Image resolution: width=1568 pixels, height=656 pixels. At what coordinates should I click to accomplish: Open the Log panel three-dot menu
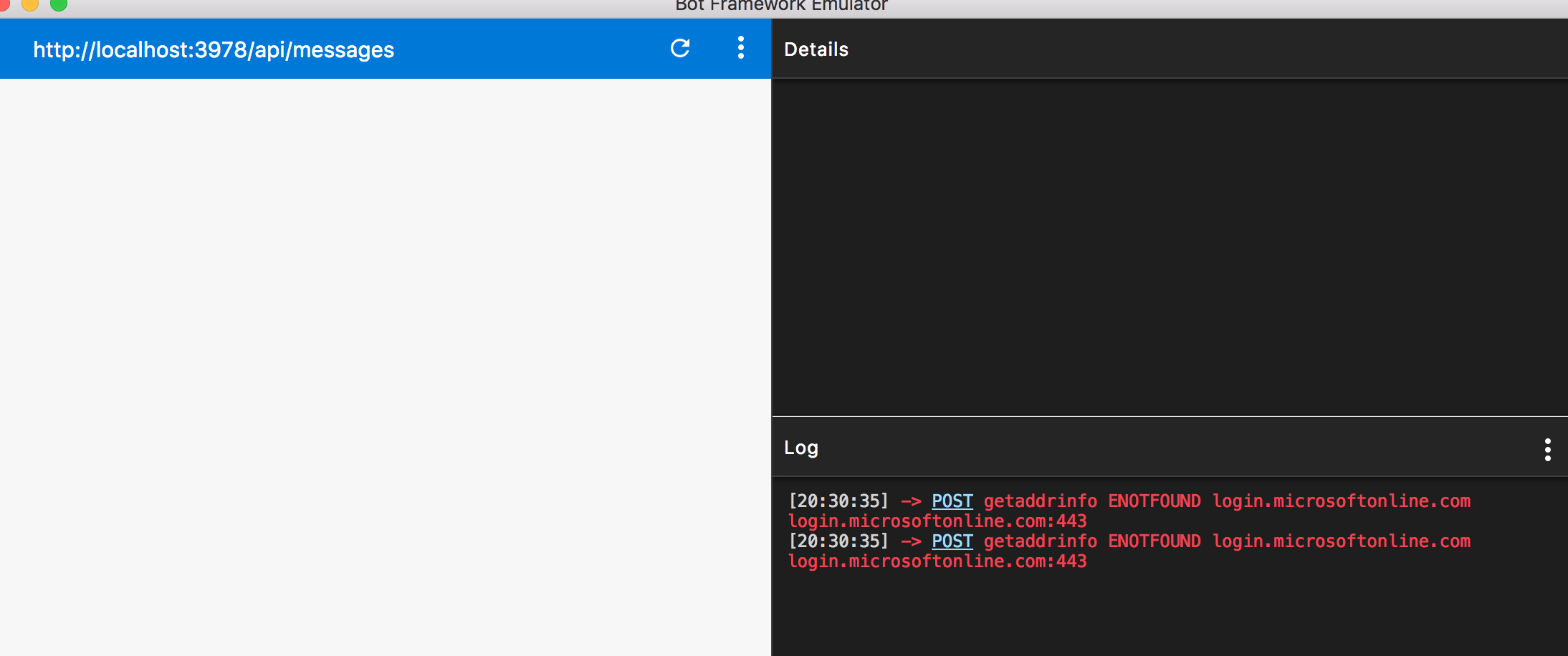click(1548, 450)
